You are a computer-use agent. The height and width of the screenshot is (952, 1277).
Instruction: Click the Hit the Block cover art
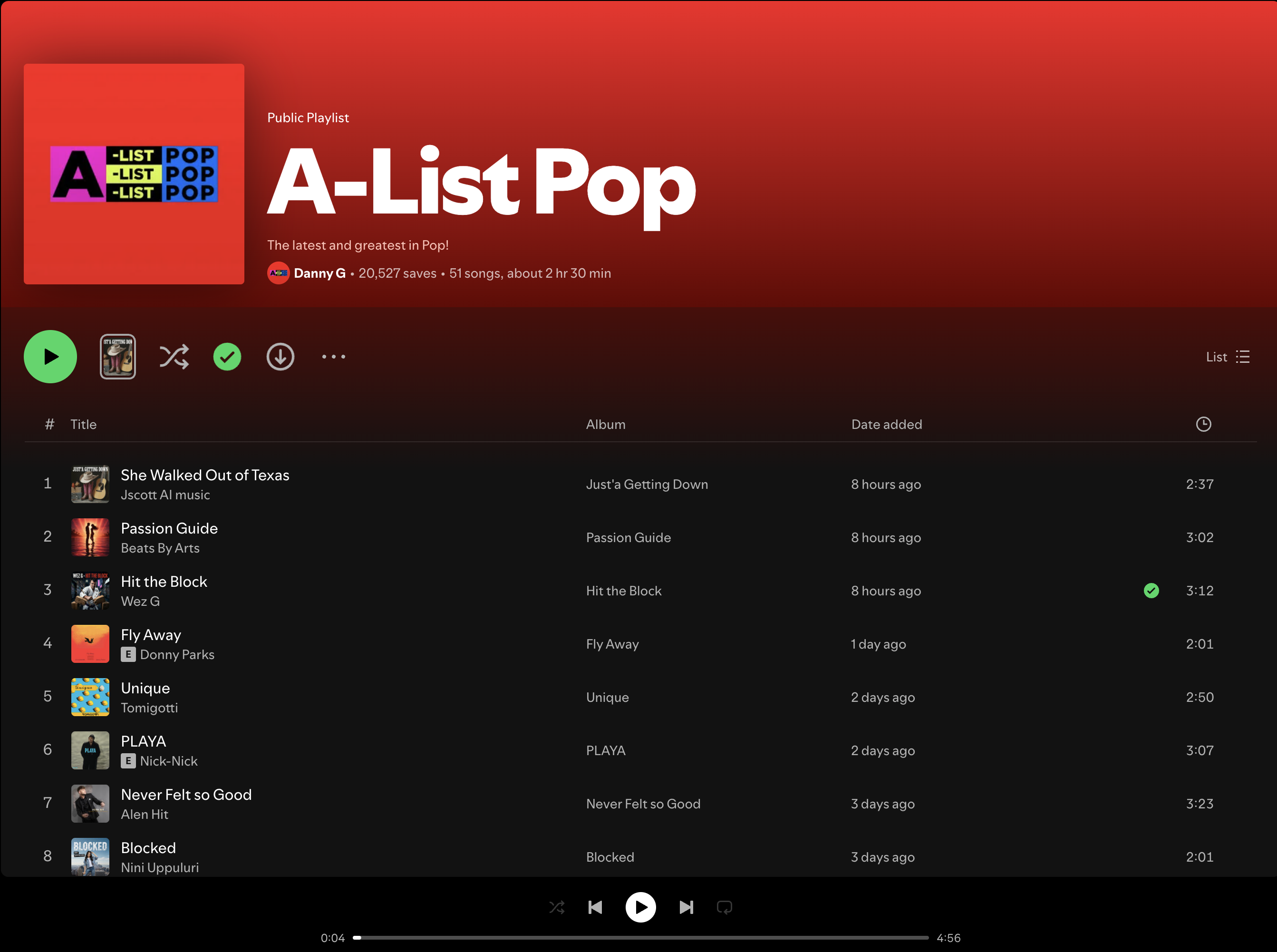pyautogui.click(x=90, y=591)
